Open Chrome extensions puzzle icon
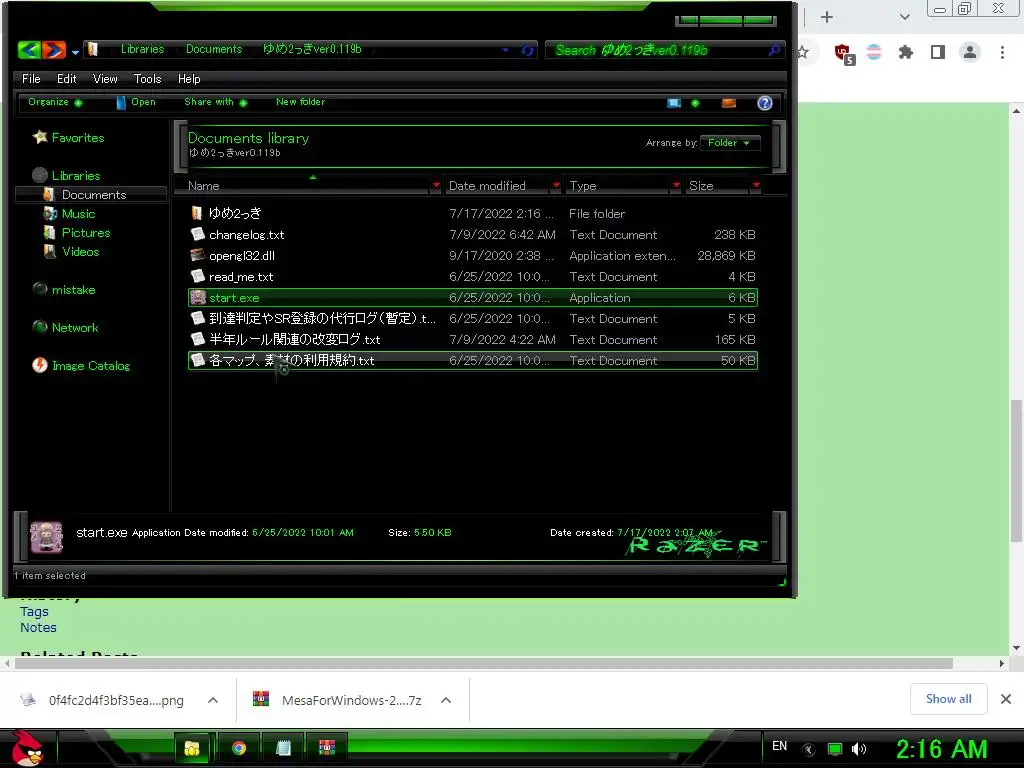 [906, 52]
